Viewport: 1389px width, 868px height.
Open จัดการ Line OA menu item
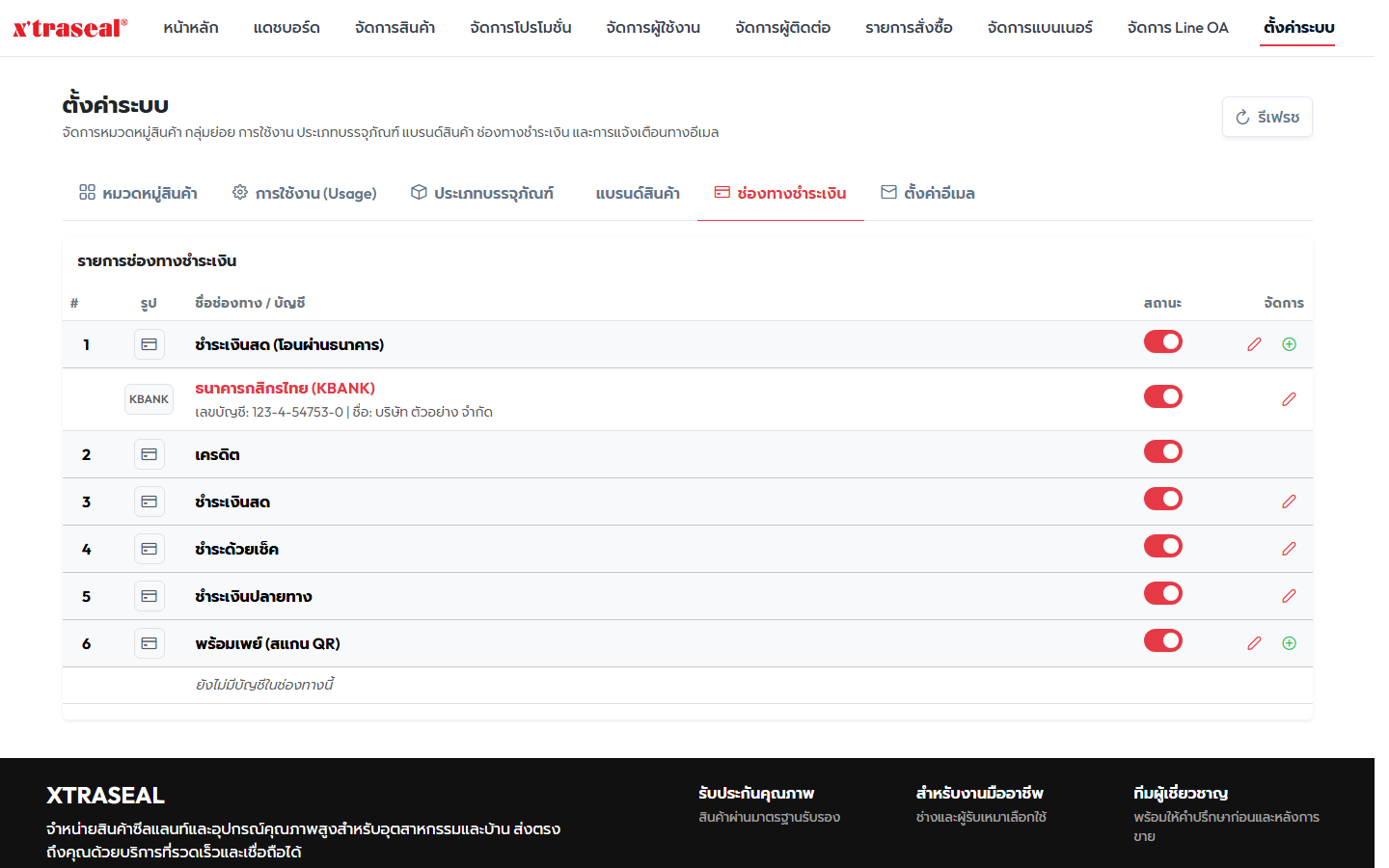click(x=1178, y=27)
